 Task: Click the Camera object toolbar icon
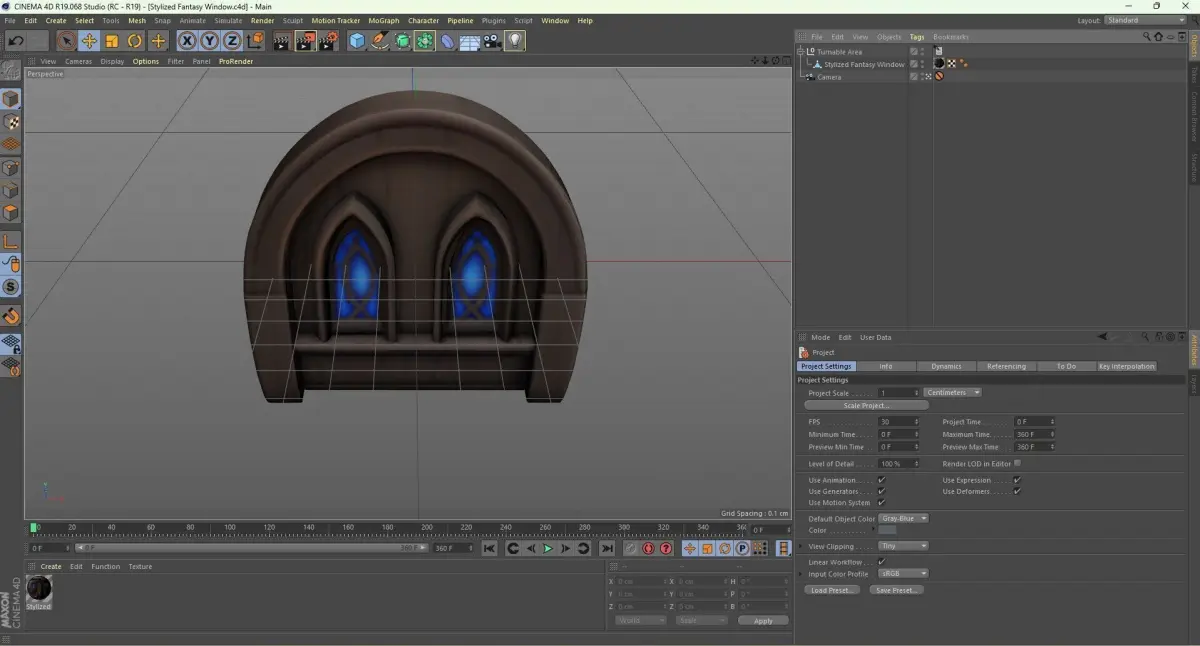tap(492, 41)
